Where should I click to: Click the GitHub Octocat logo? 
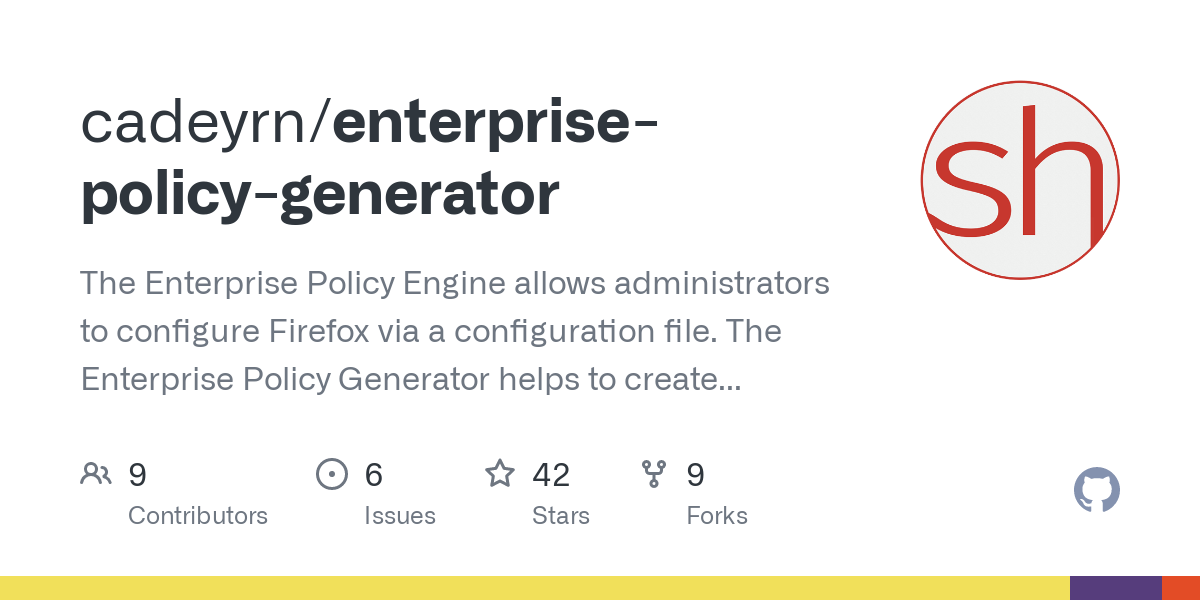1096,491
